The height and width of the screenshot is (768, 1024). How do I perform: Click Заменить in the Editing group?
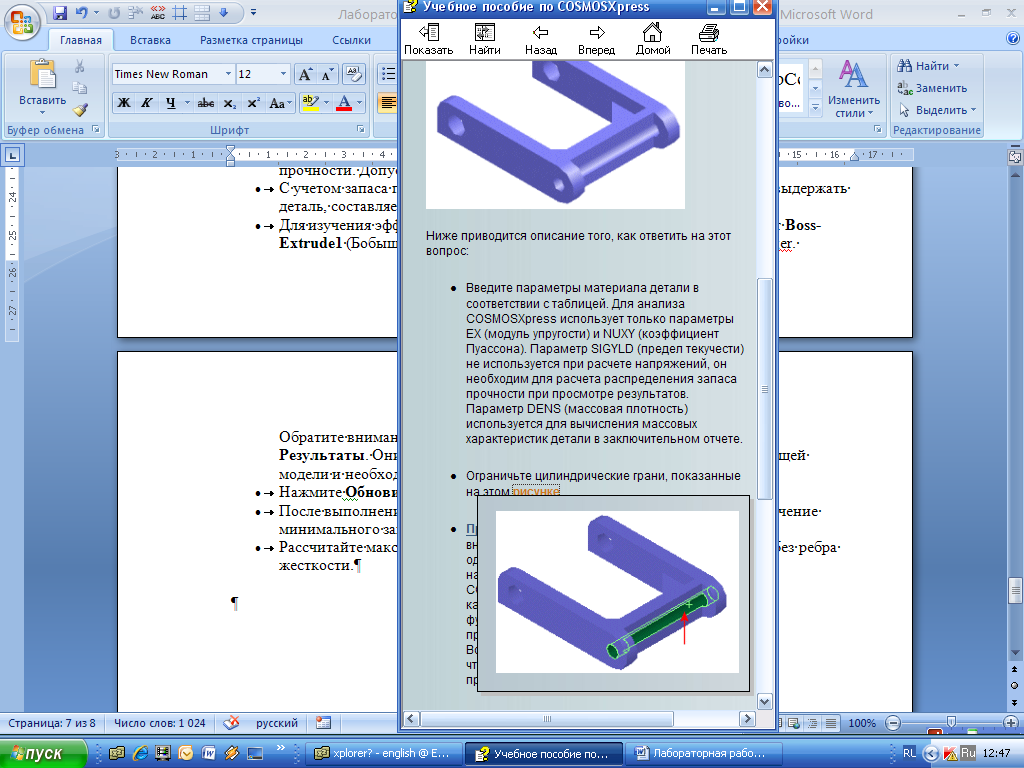pyautogui.click(x=932, y=88)
